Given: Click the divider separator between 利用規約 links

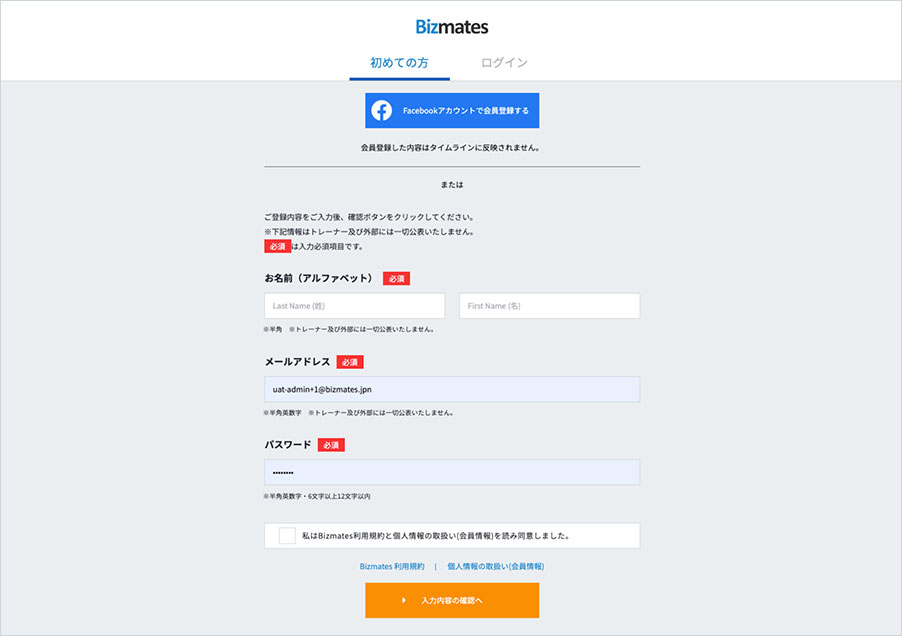Looking at the screenshot, I should tap(437, 566).
